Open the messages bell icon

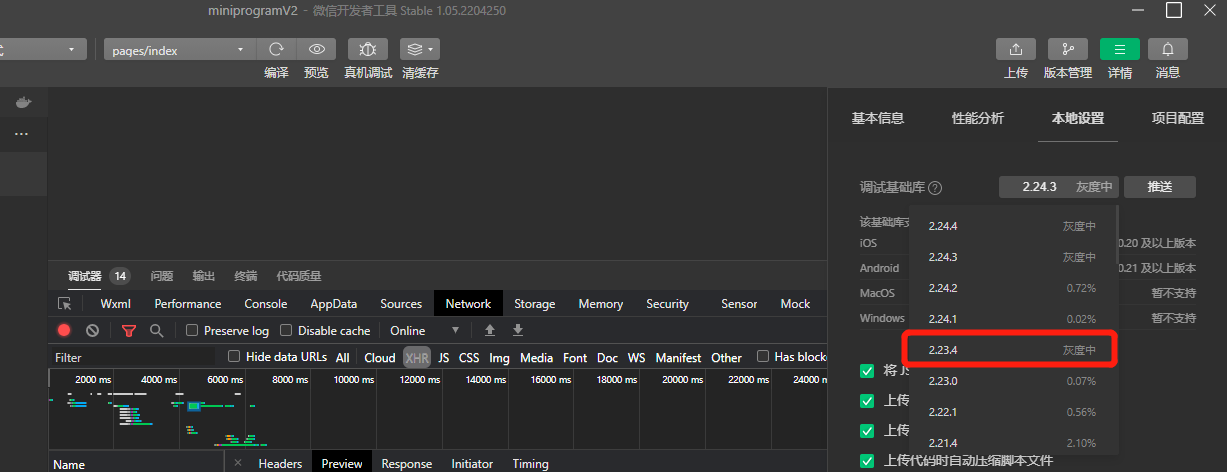point(1168,49)
